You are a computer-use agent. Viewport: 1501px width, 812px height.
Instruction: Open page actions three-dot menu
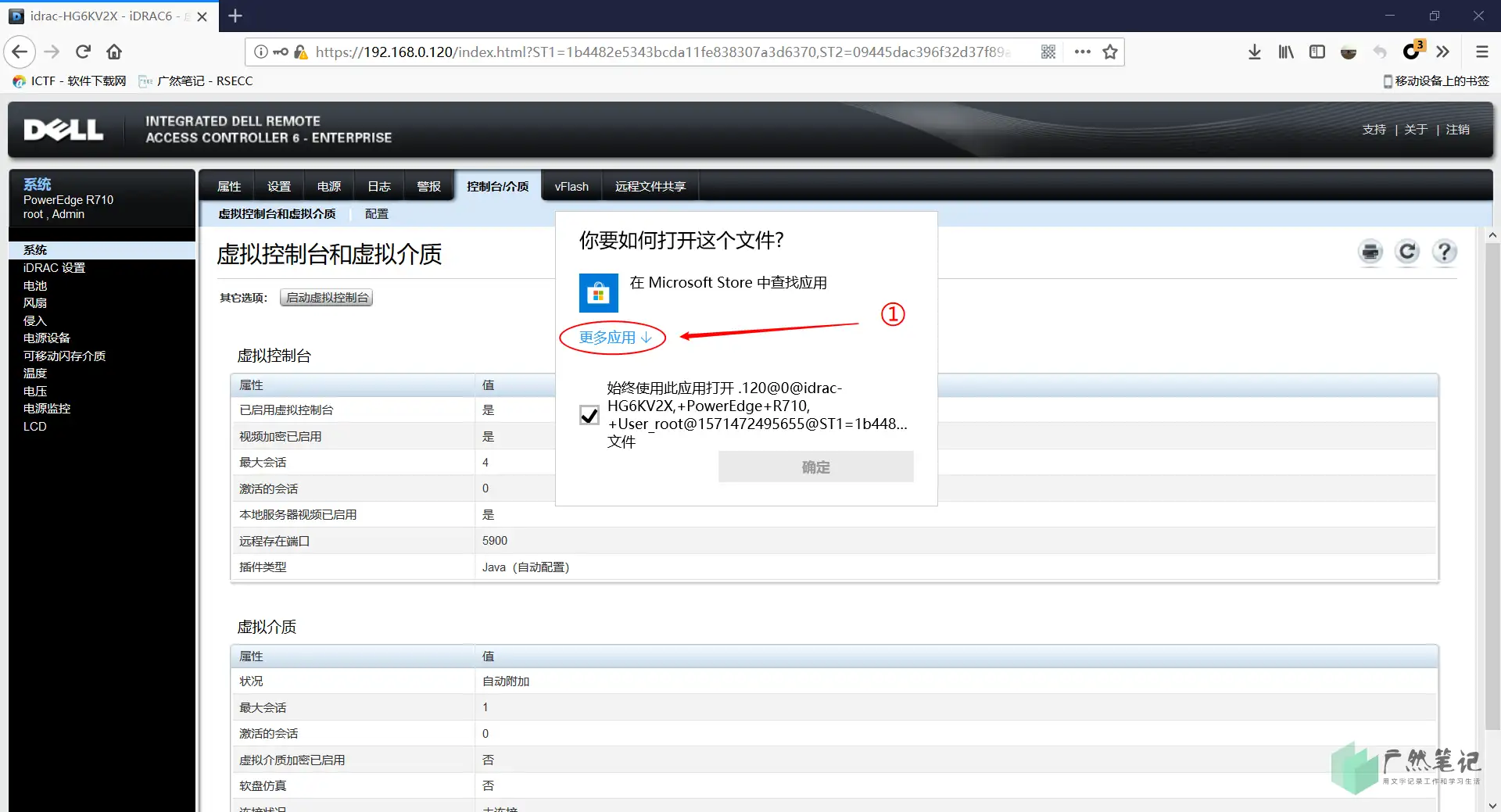pyautogui.click(x=1082, y=52)
